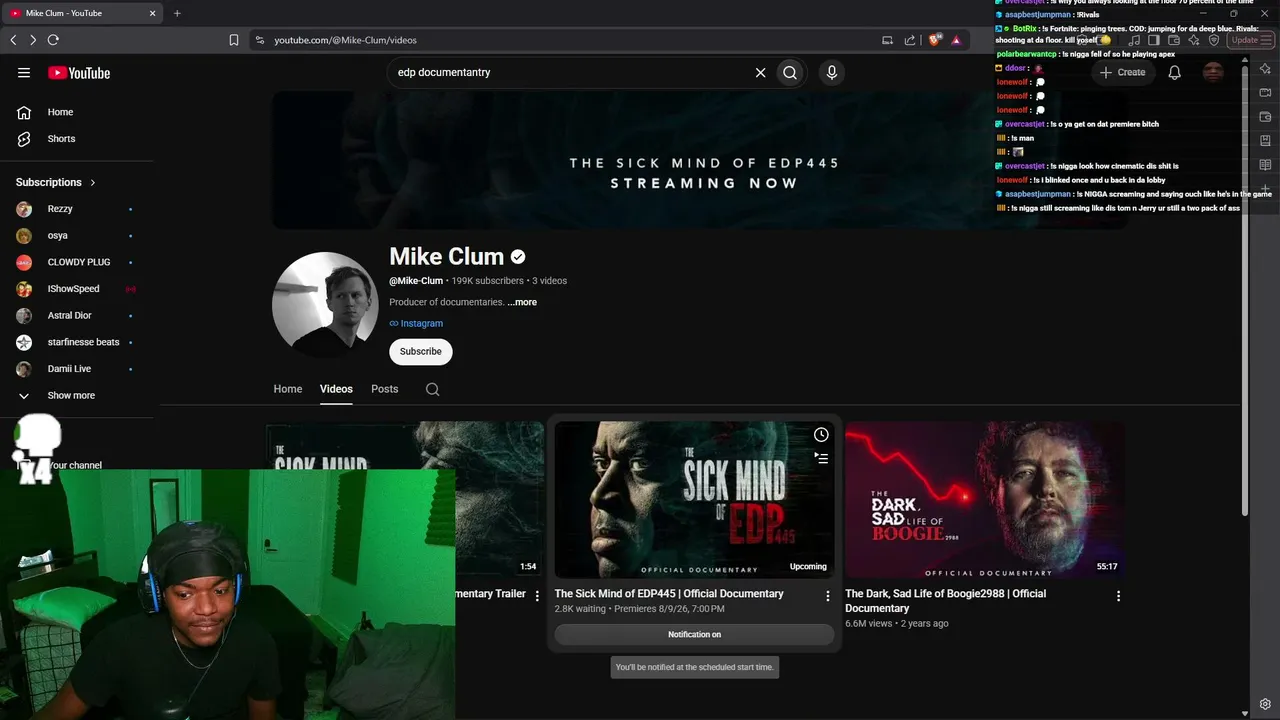Open the bookmarks icon in the sidebar

tap(1265, 141)
